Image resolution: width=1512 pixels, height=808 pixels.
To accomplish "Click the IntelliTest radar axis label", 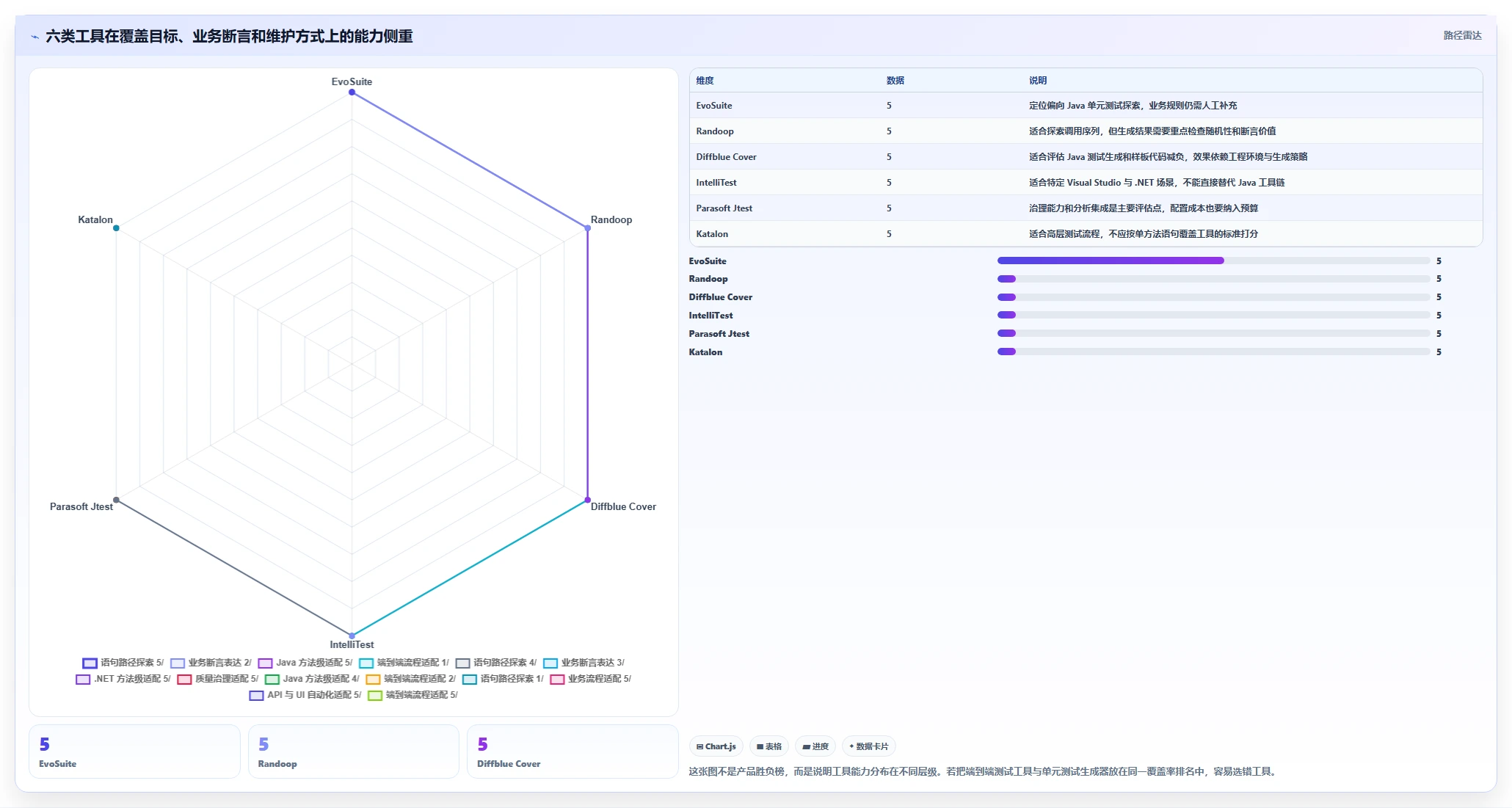I will pyautogui.click(x=352, y=644).
